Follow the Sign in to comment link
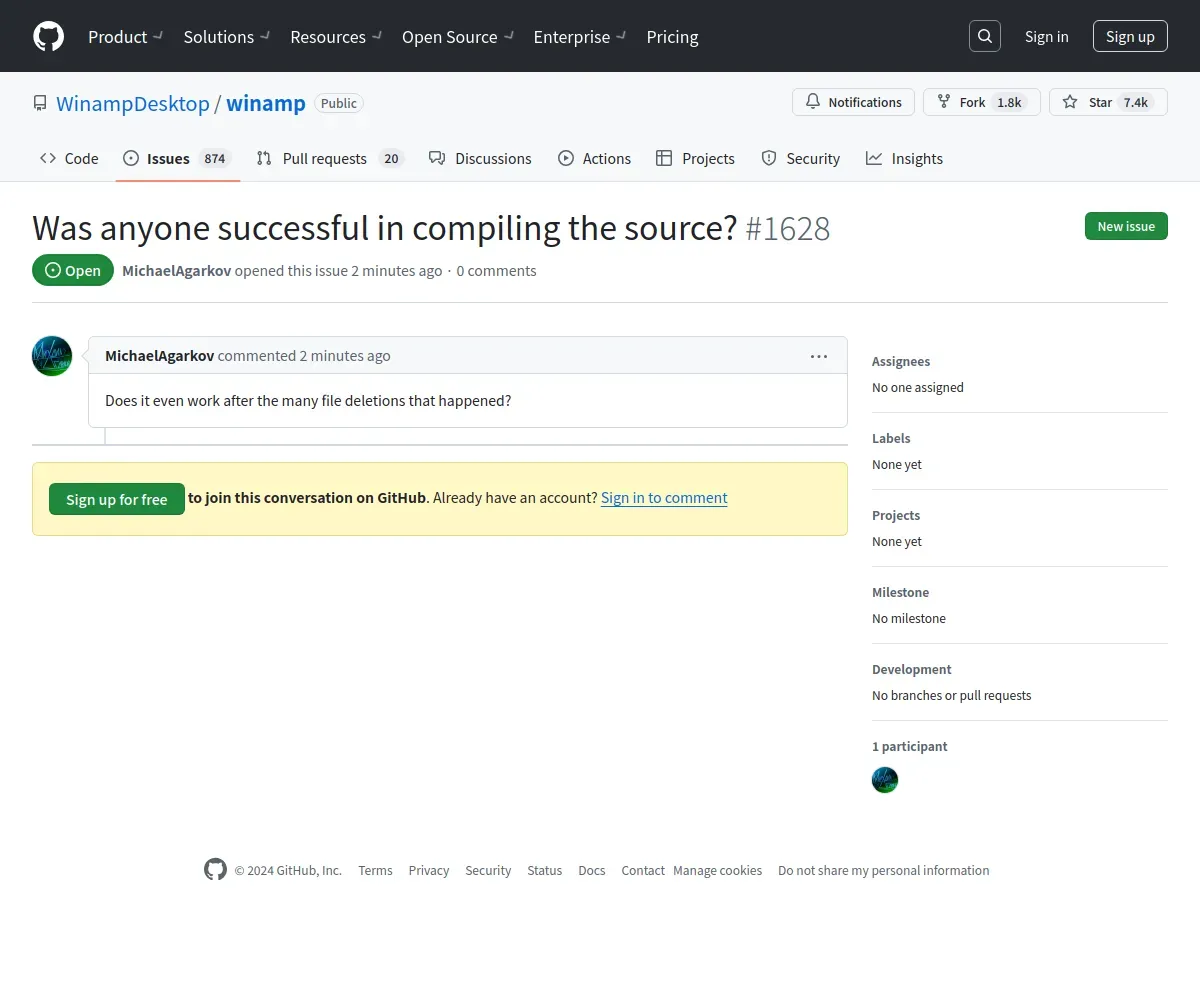The height and width of the screenshot is (1000, 1200). (x=664, y=498)
